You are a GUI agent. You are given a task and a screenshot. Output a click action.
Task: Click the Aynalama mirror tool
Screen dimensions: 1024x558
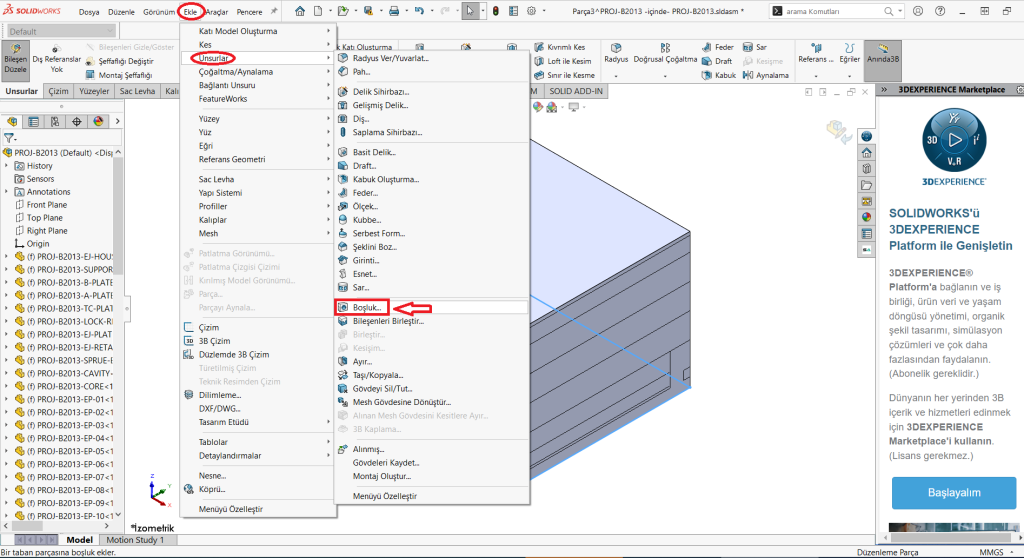pyautogui.click(x=765, y=75)
